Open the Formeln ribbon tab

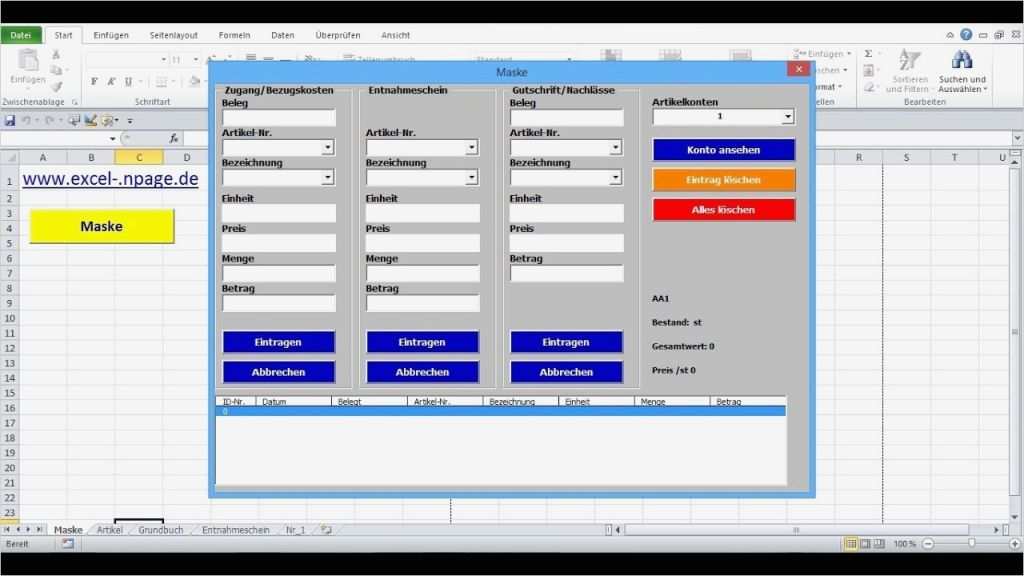[x=234, y=34]
